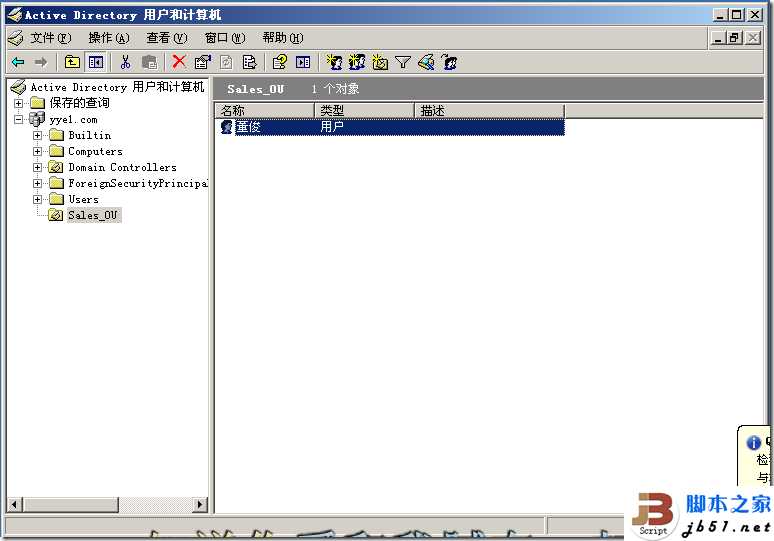Select the Sales_OU organizational unit
This screenshot has width=774, height=541.
coord(93,215)
